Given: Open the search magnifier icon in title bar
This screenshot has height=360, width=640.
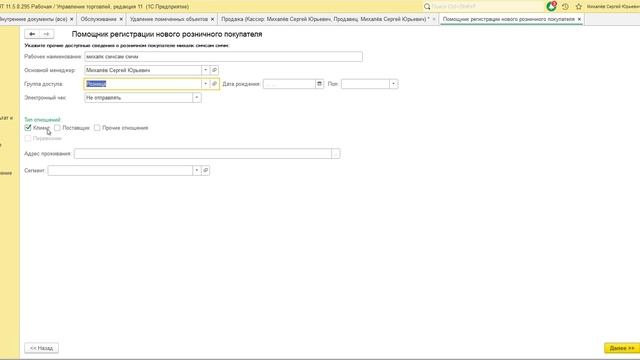Looking at the screenshot, I should tap(427, 7).
